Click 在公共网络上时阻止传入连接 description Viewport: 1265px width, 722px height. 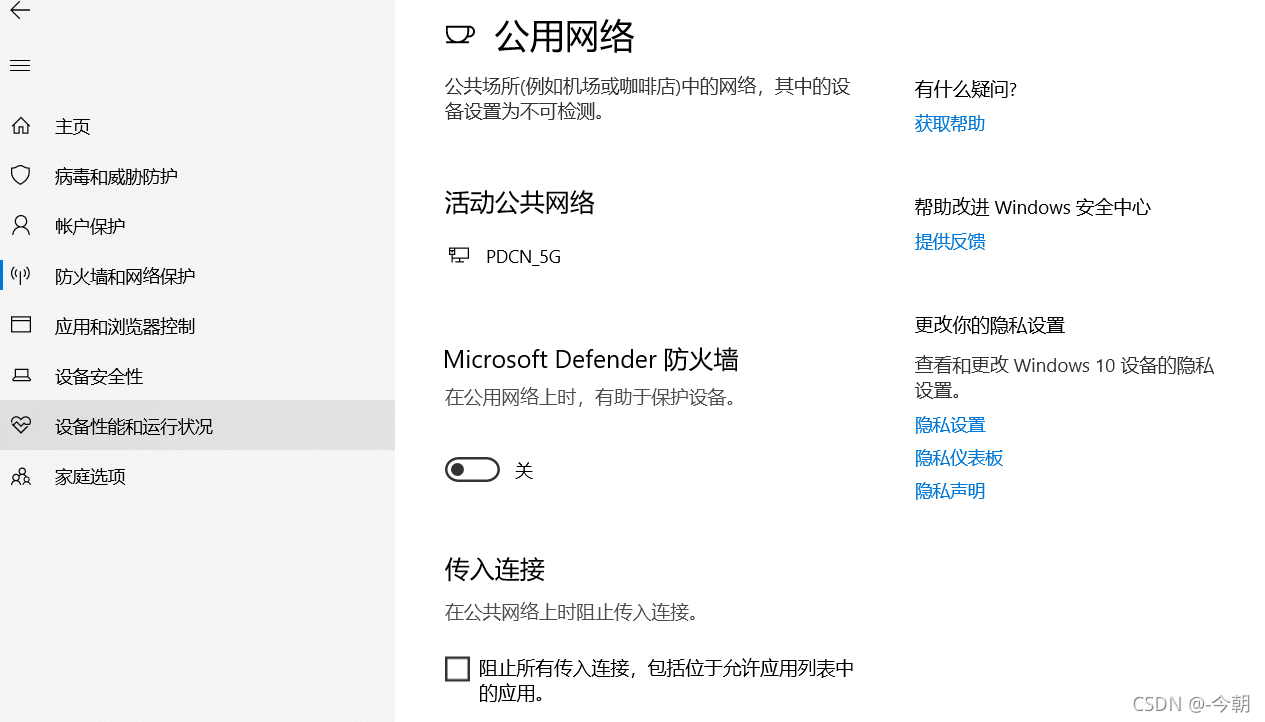tap(571, 612)
